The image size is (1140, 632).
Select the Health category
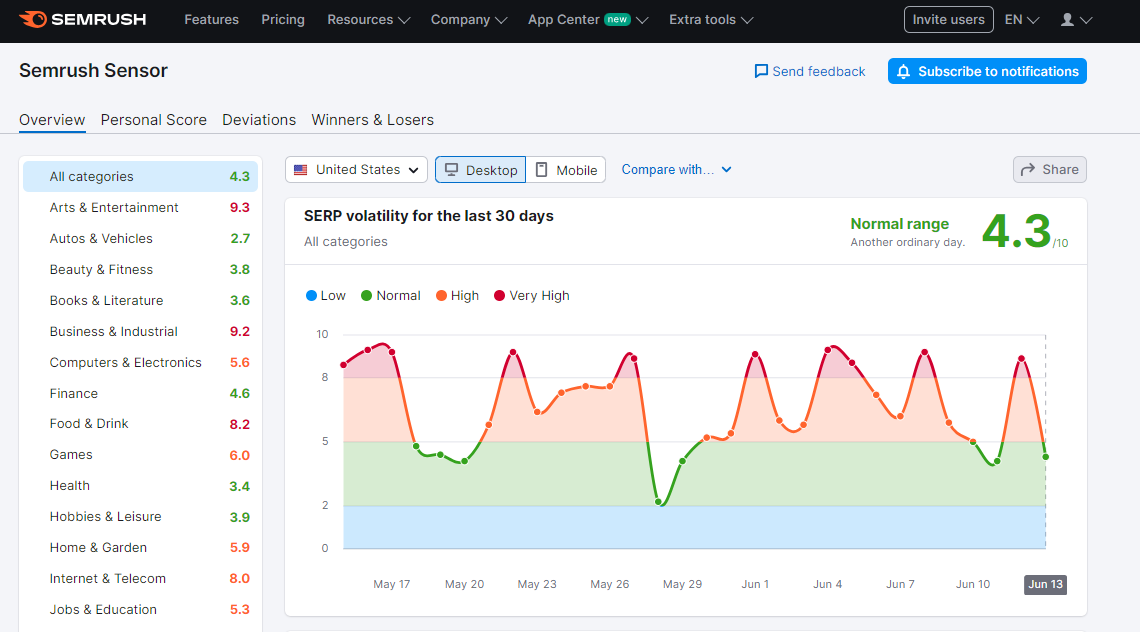(140, 486)
